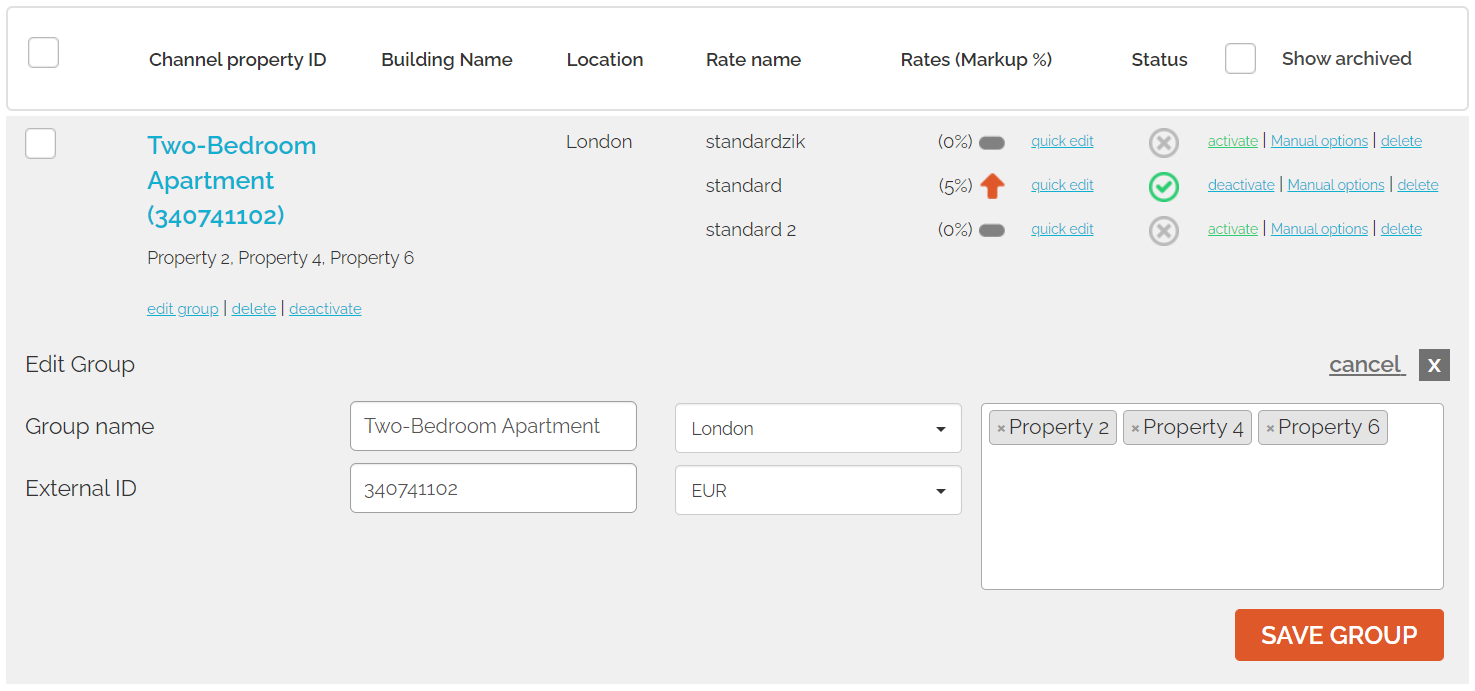Screen dimensions: 1475x691
Task: Click quick edit for the standard rate
Action: 1062,185
